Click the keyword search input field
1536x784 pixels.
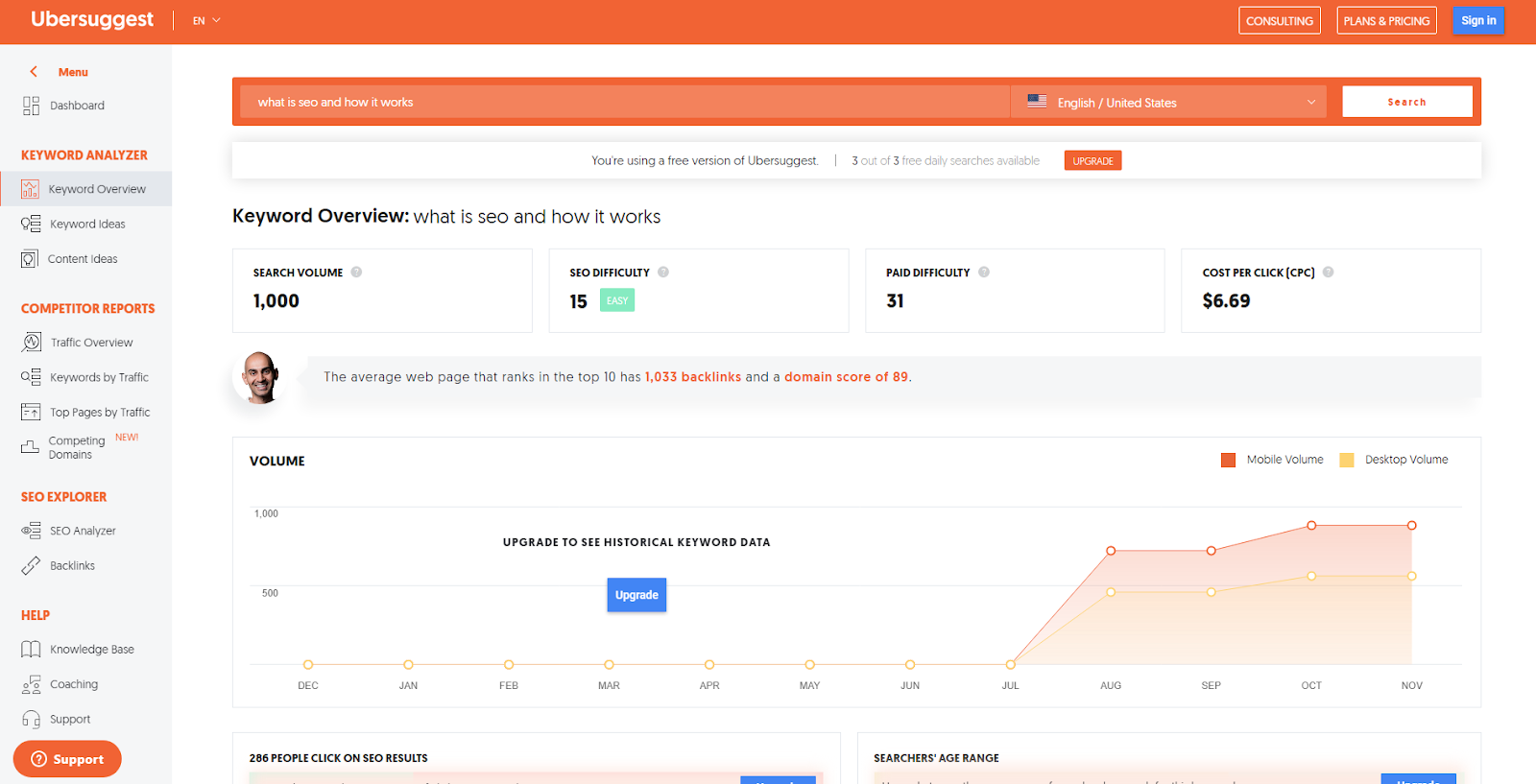point(625,102)
